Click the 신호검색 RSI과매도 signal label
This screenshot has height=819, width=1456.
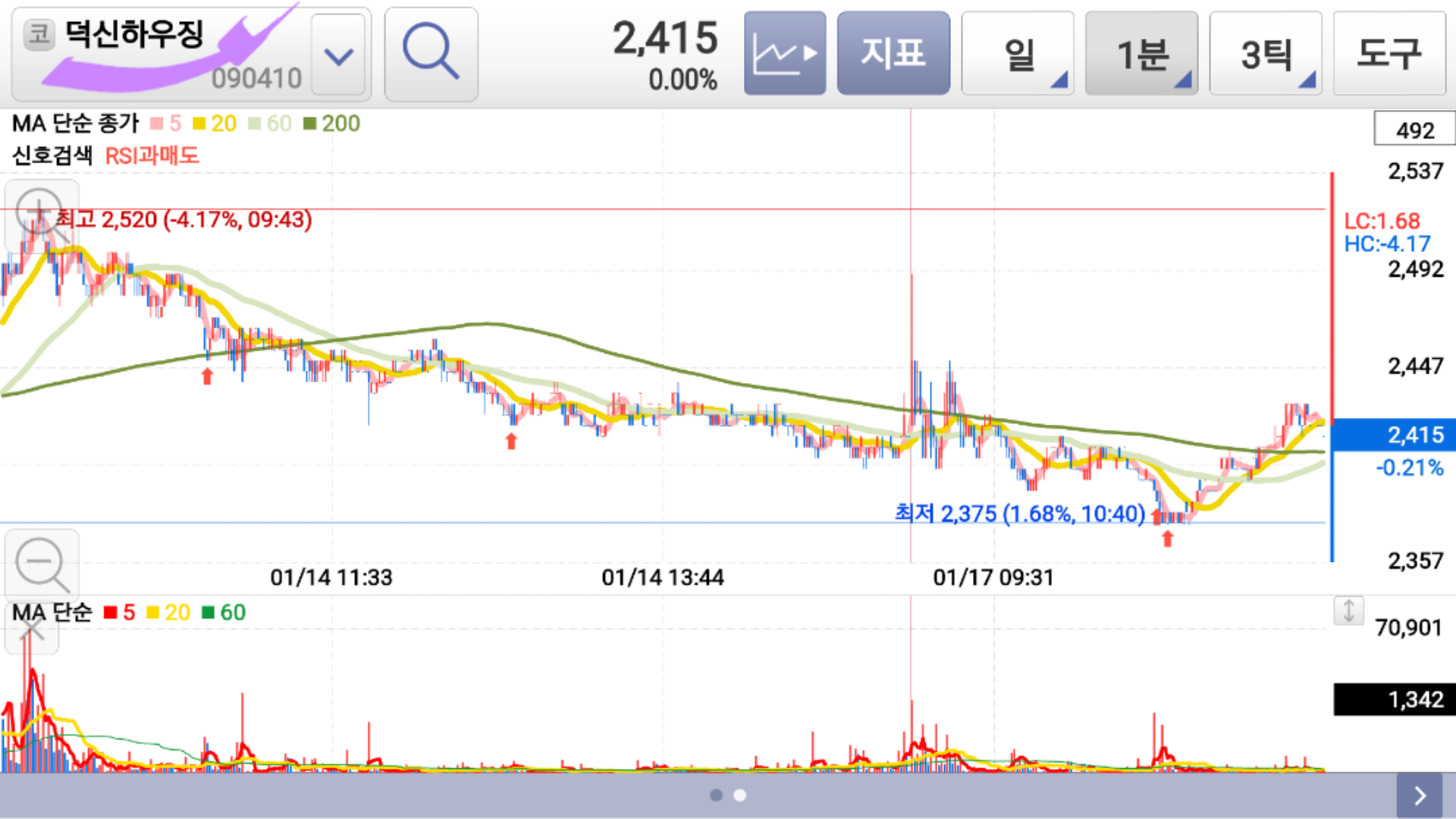click(x=105, y=155)
